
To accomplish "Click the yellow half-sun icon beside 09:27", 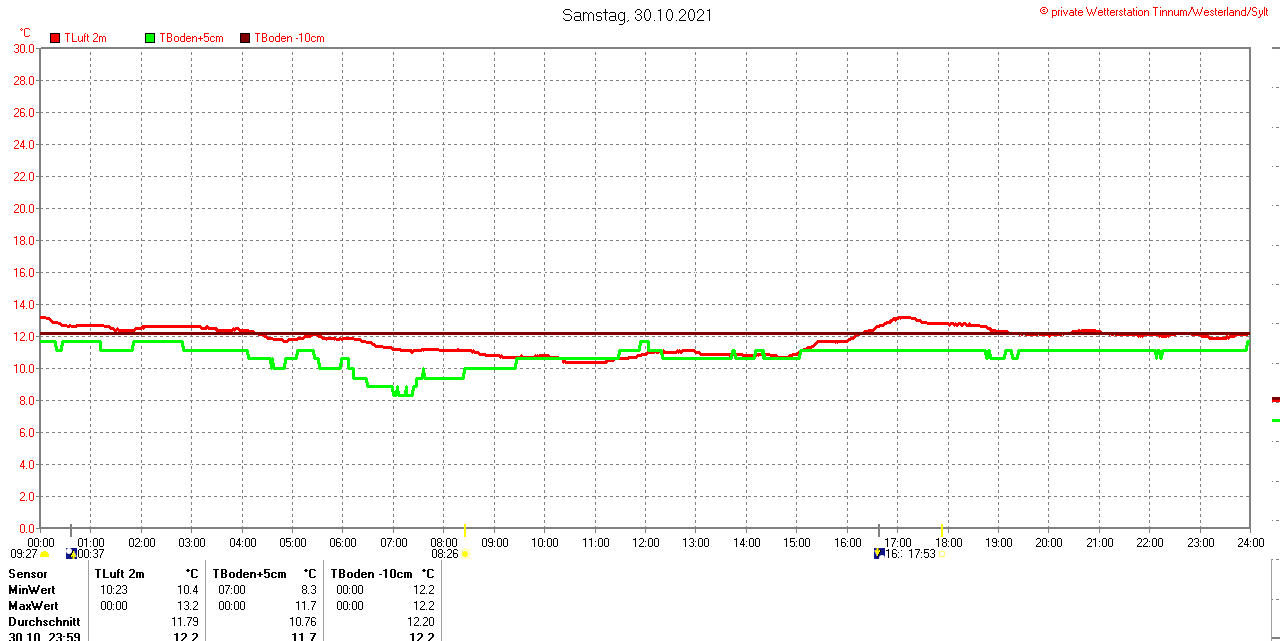I will click(x=45, y=553).
